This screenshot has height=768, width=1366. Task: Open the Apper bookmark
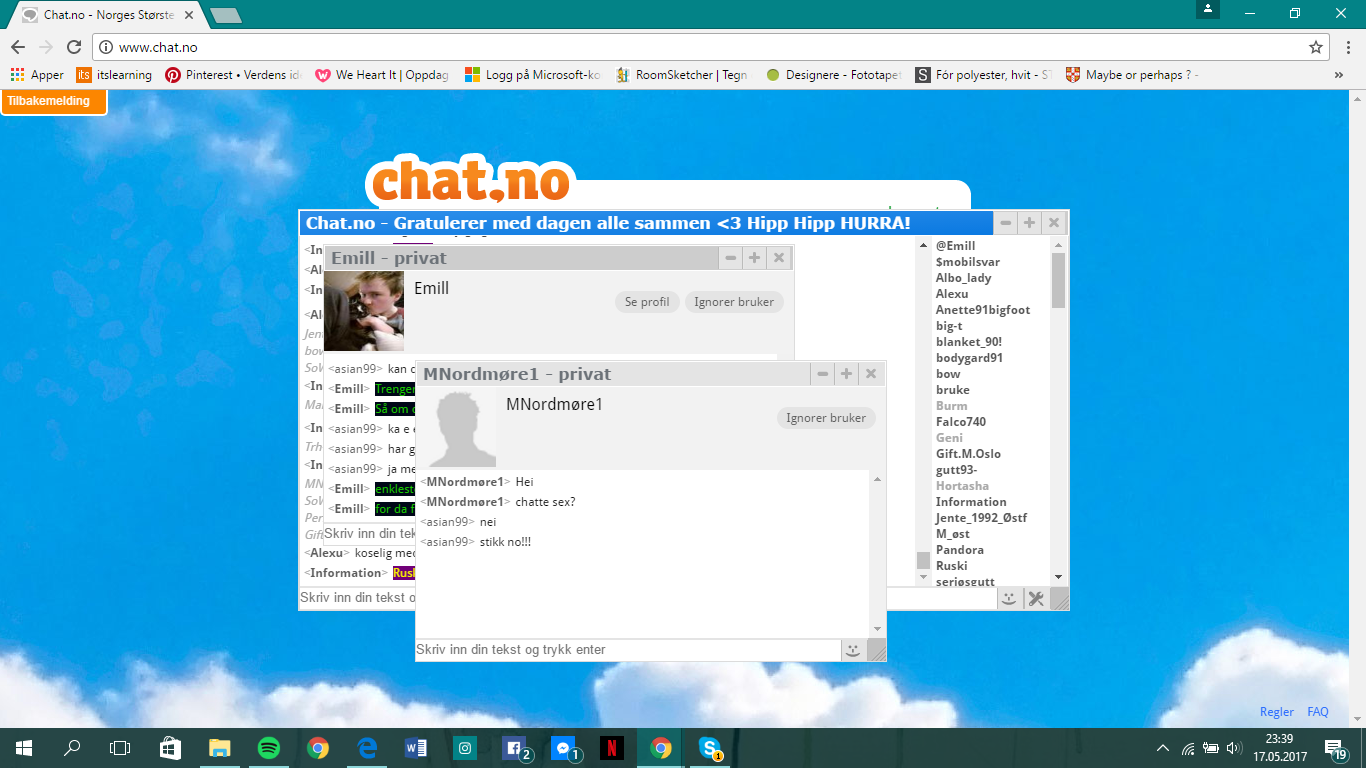pyautogui.click(x=37, y=75)
